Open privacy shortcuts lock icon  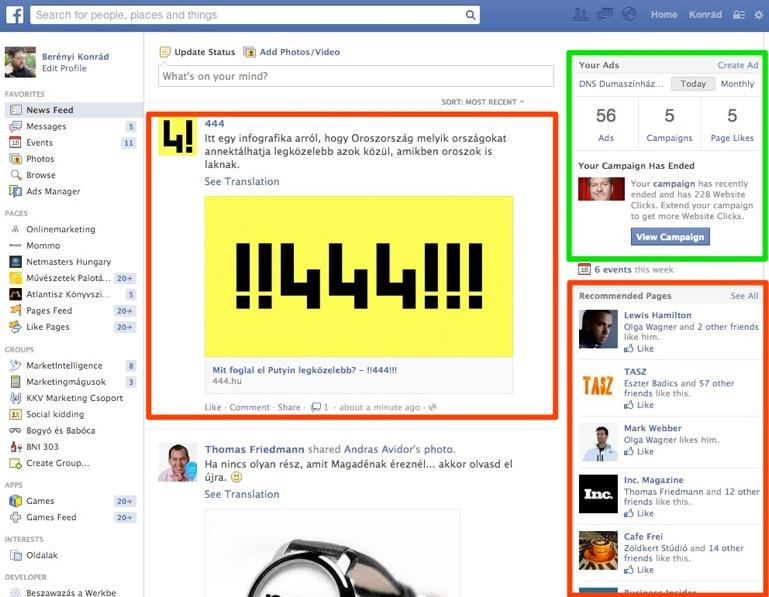pos(739,15)
